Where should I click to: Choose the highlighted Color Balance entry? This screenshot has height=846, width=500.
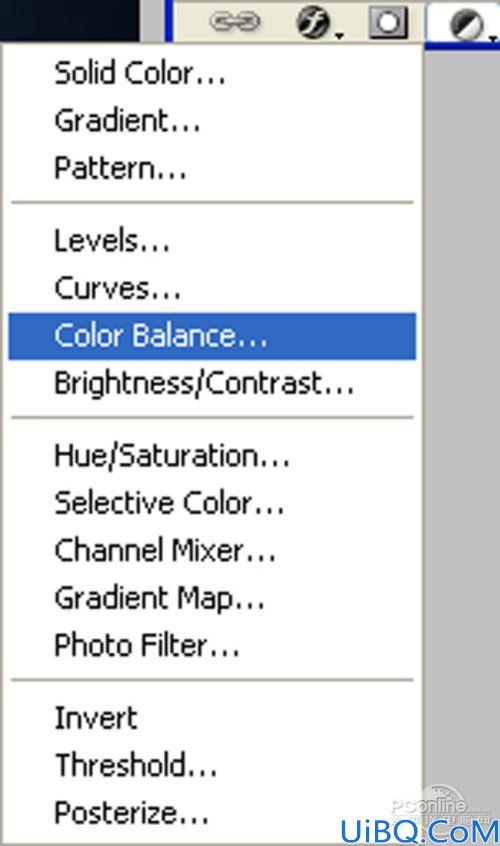[212, 336]
